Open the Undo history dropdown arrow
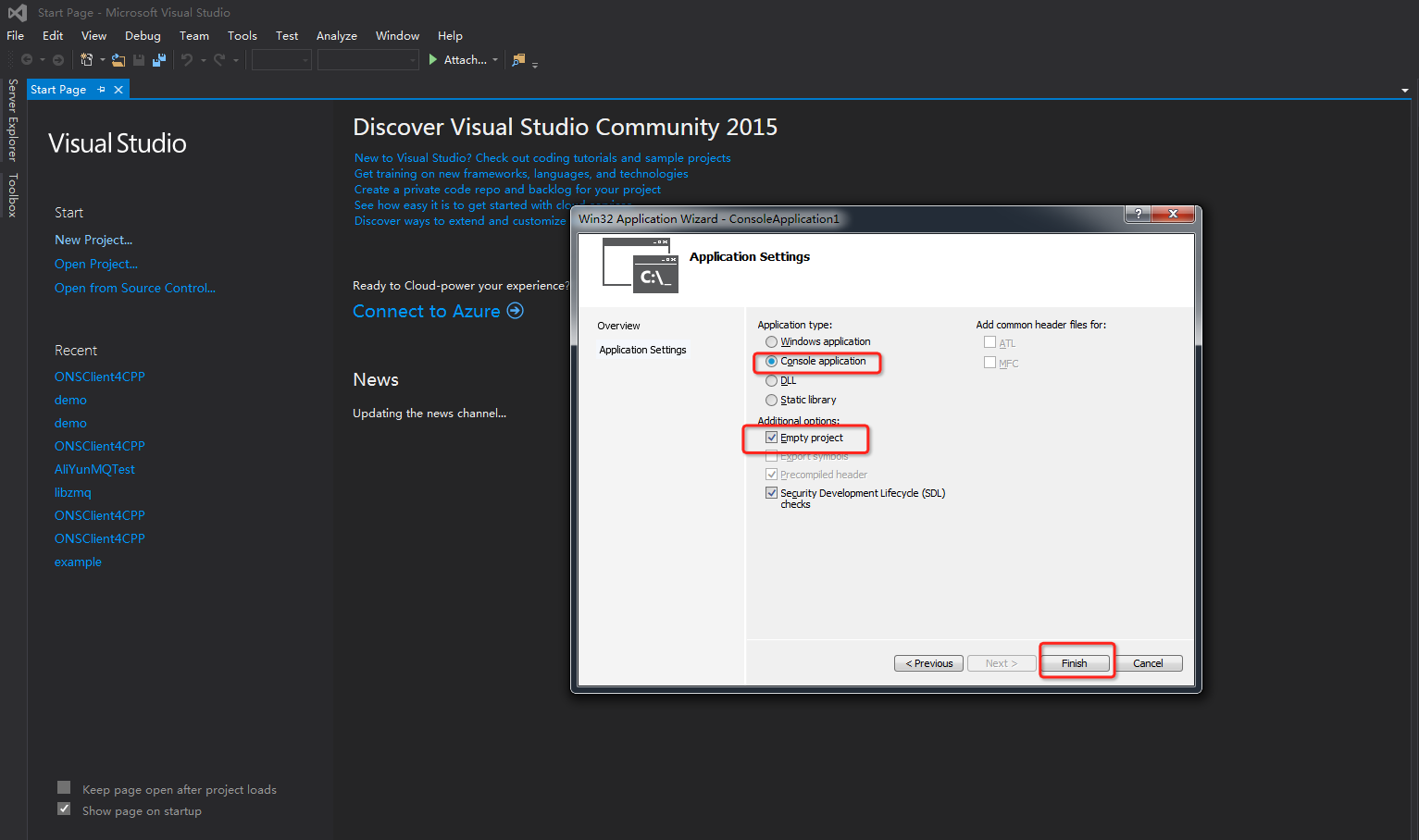This screenshot has height=840, width=1419. pyautogui.click(x=203, y=60)
